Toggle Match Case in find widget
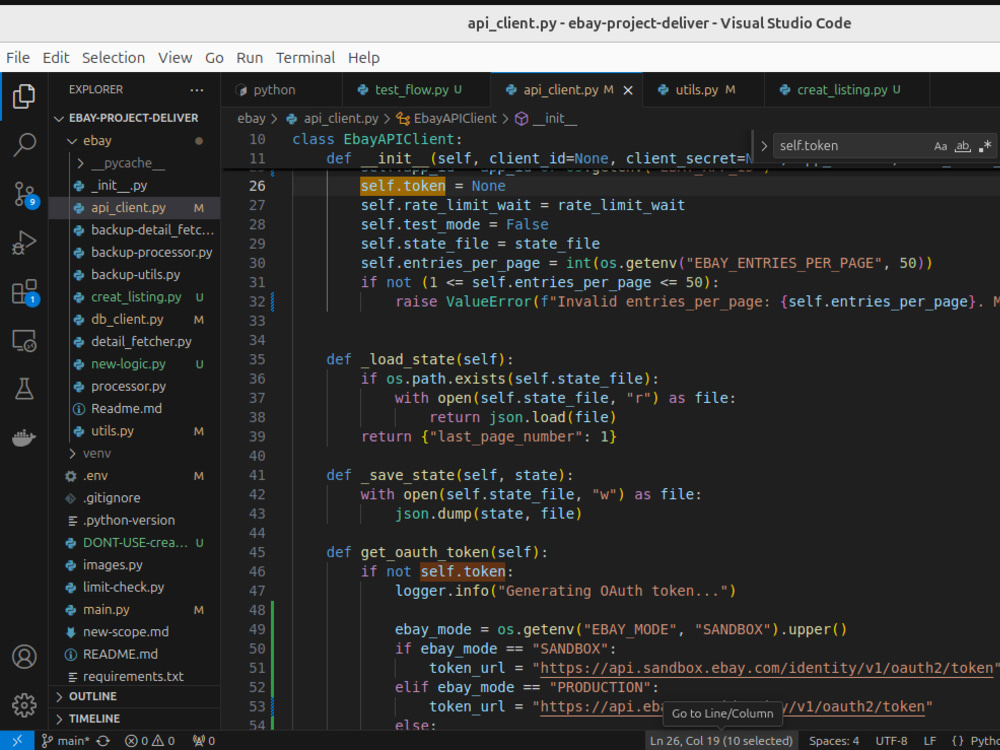The image size is (1000, 750). tap(940, 146)
